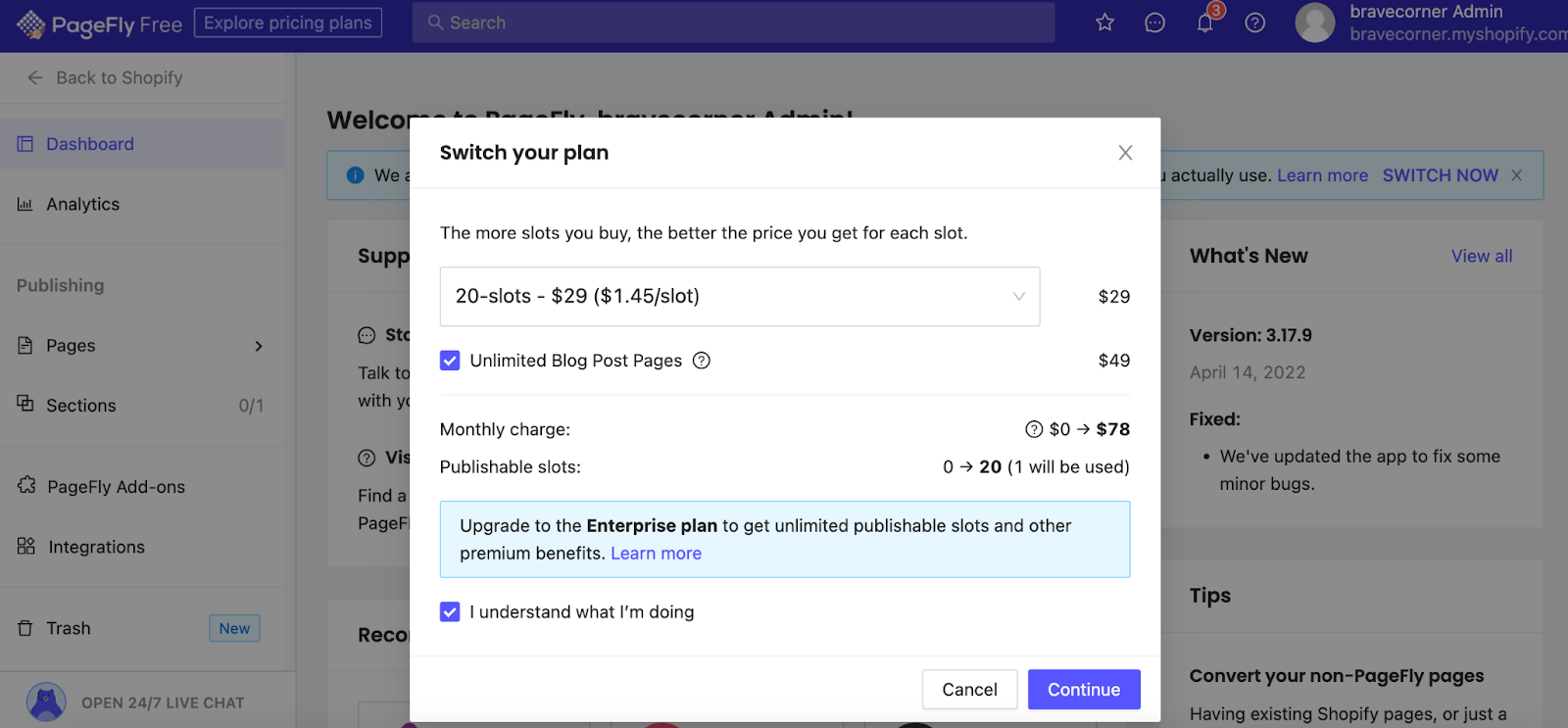Go to Sections in the sidebar

(x=143, y=405)
